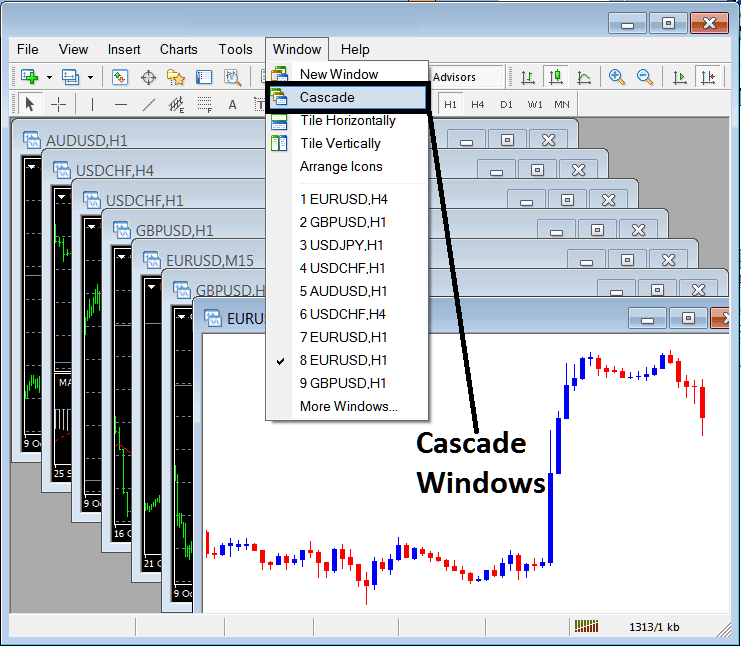Select the cursor arrow tool
Screen dimensions: 741x646
point(29,104)
